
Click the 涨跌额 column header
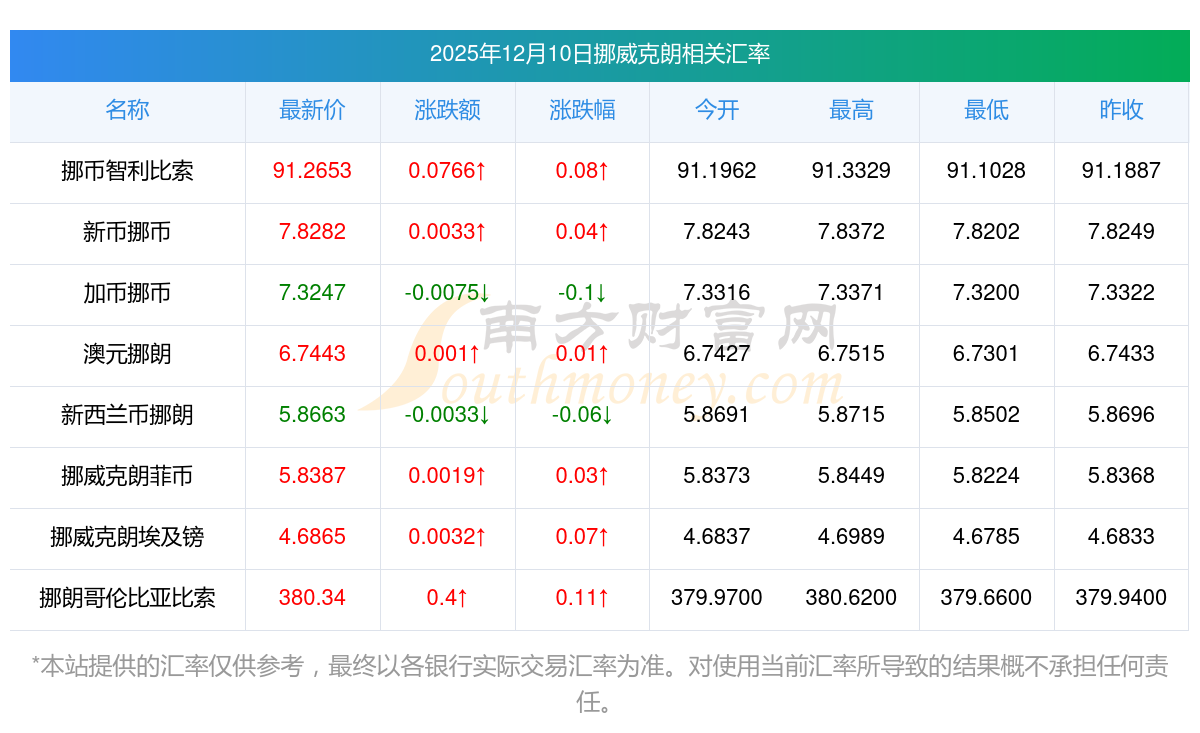(x=447, y=111)
